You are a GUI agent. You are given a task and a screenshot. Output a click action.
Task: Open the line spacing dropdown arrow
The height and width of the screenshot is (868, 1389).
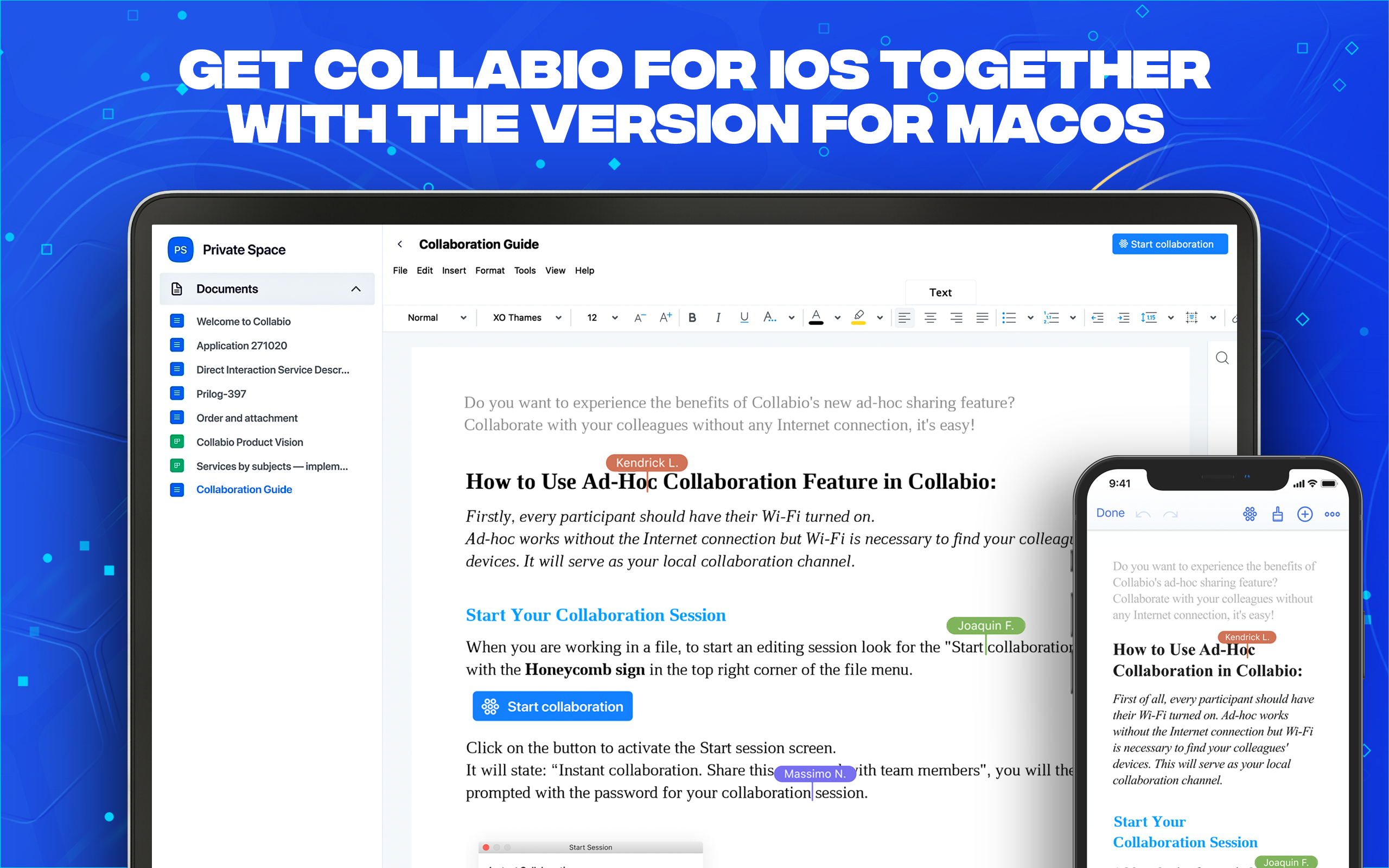(x=1171, y=317)
